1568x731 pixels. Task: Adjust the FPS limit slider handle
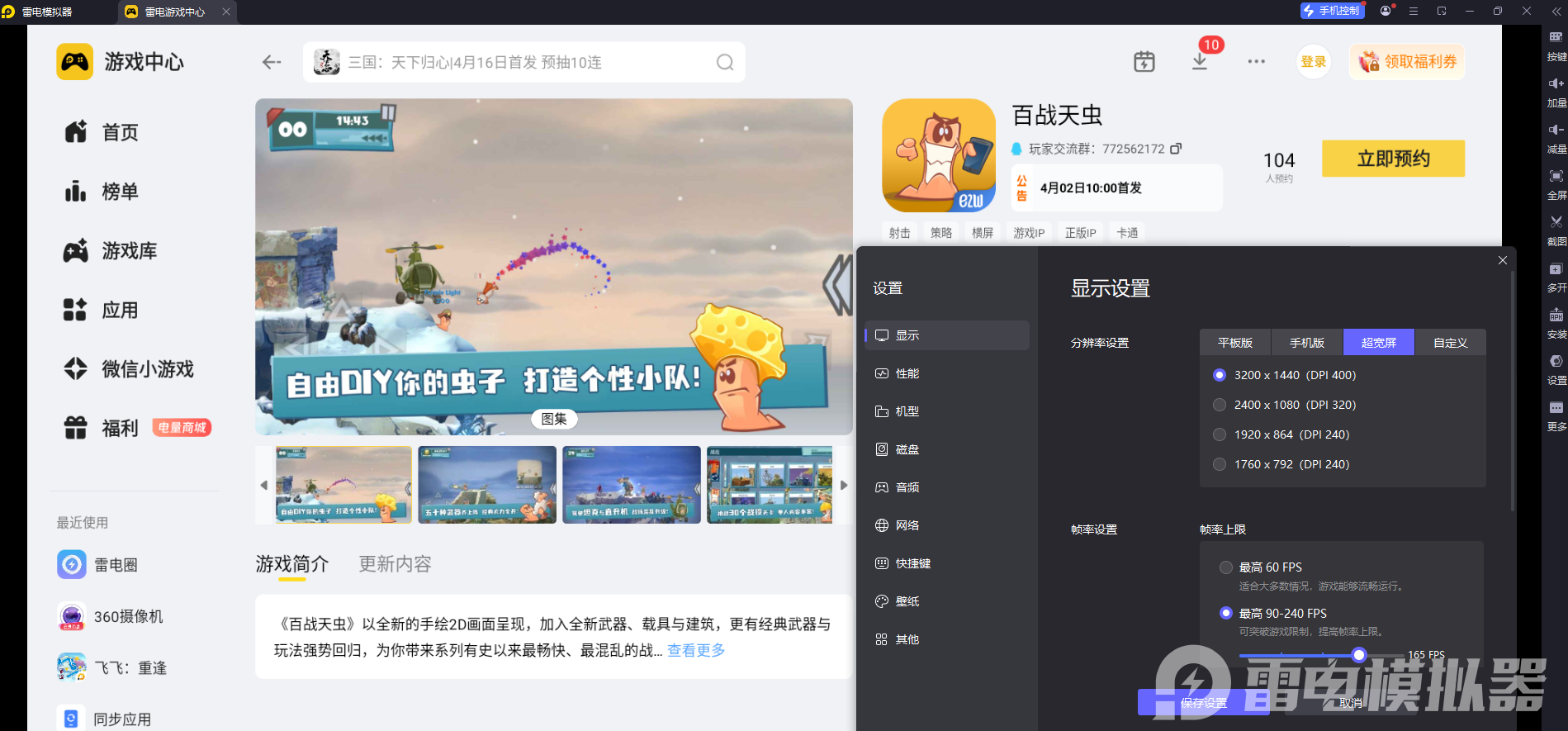1359,655
